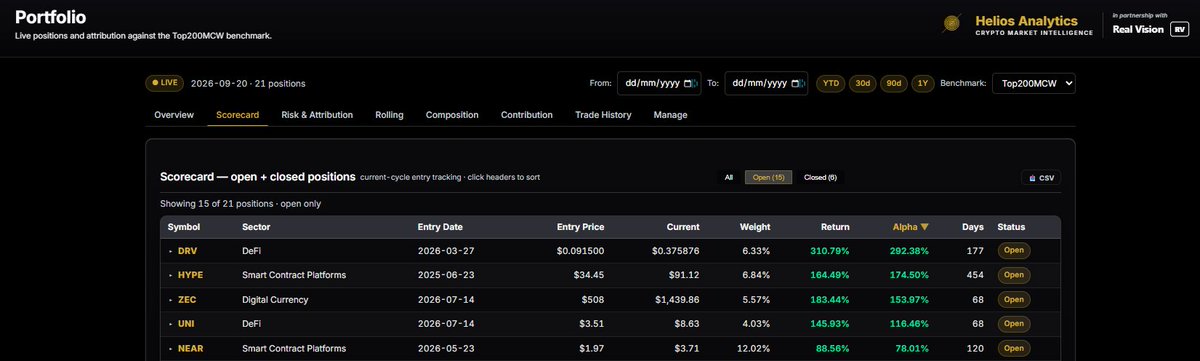The height and width of the screenshot is (361, 1200).
Task: Sort by the Symbol column header
Action: 184,227
